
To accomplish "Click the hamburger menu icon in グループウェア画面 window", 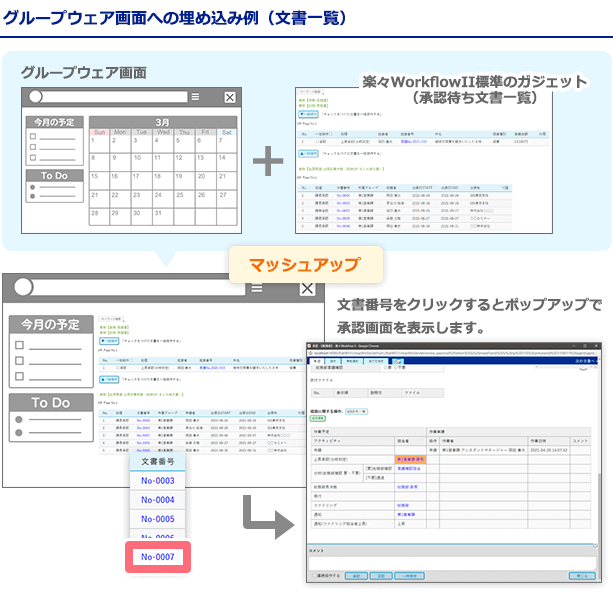I will [195, 97].
